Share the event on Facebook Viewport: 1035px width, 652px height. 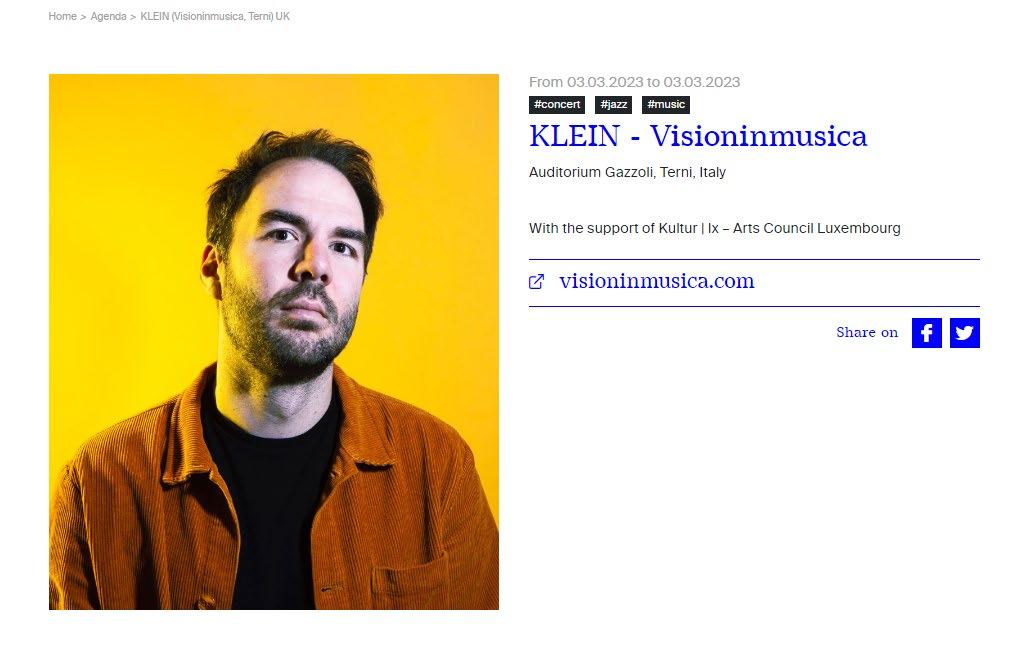(x=926, y=333)
